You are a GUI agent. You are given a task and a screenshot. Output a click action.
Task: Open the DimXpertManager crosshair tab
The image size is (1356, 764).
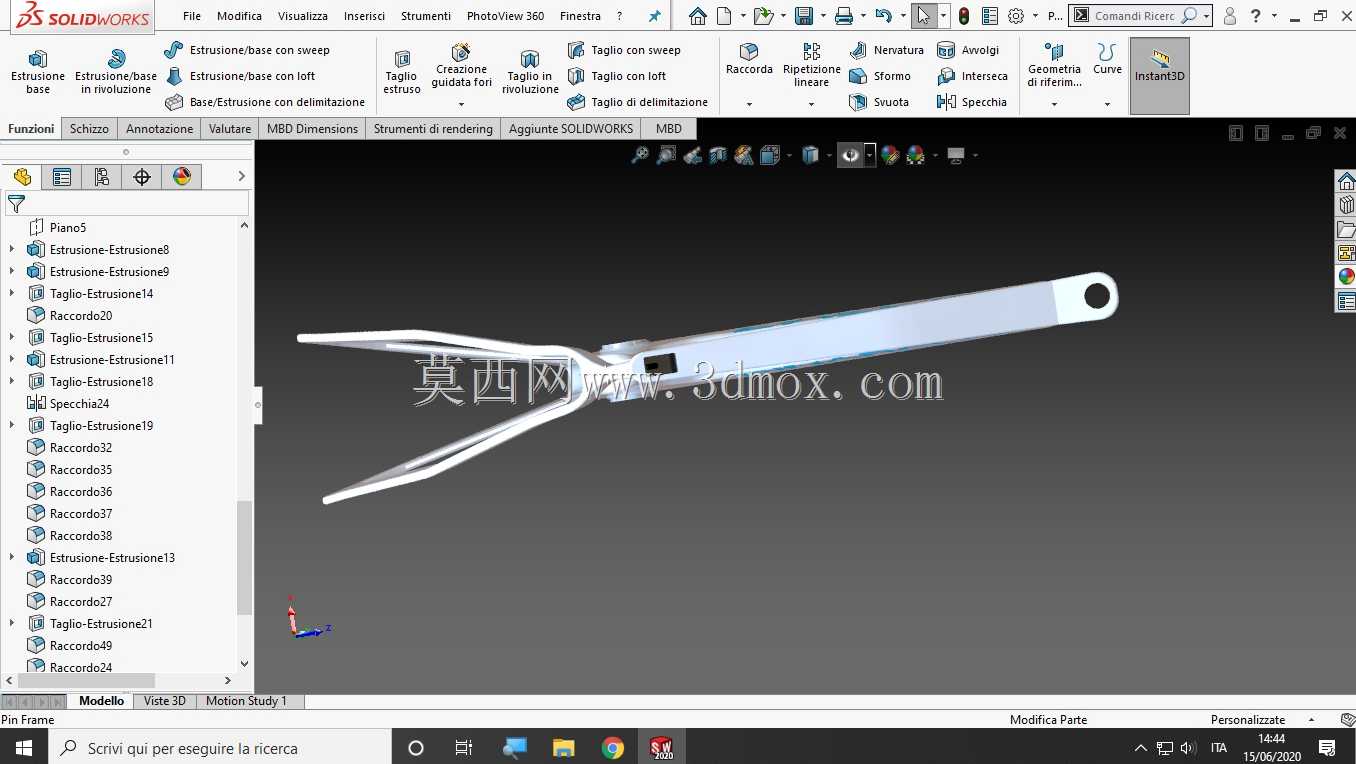[x=142, y=177]
